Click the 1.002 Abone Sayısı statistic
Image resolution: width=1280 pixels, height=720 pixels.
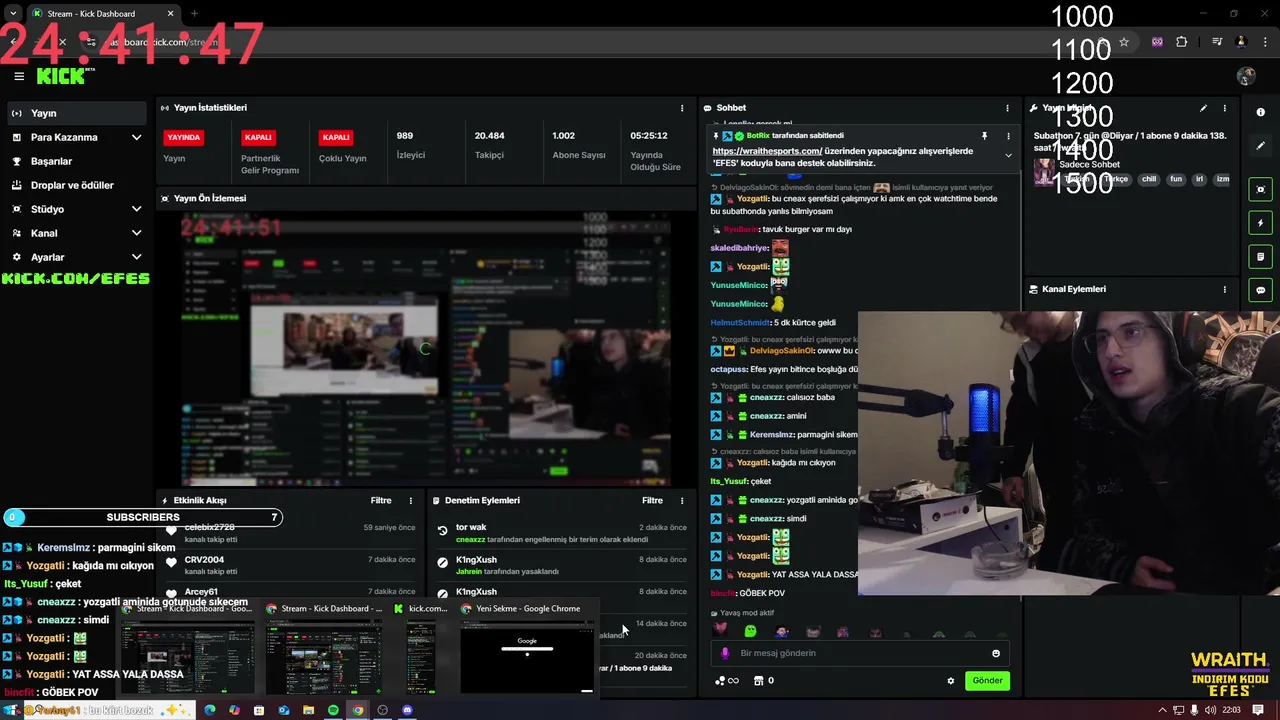[x=578, y=145]
